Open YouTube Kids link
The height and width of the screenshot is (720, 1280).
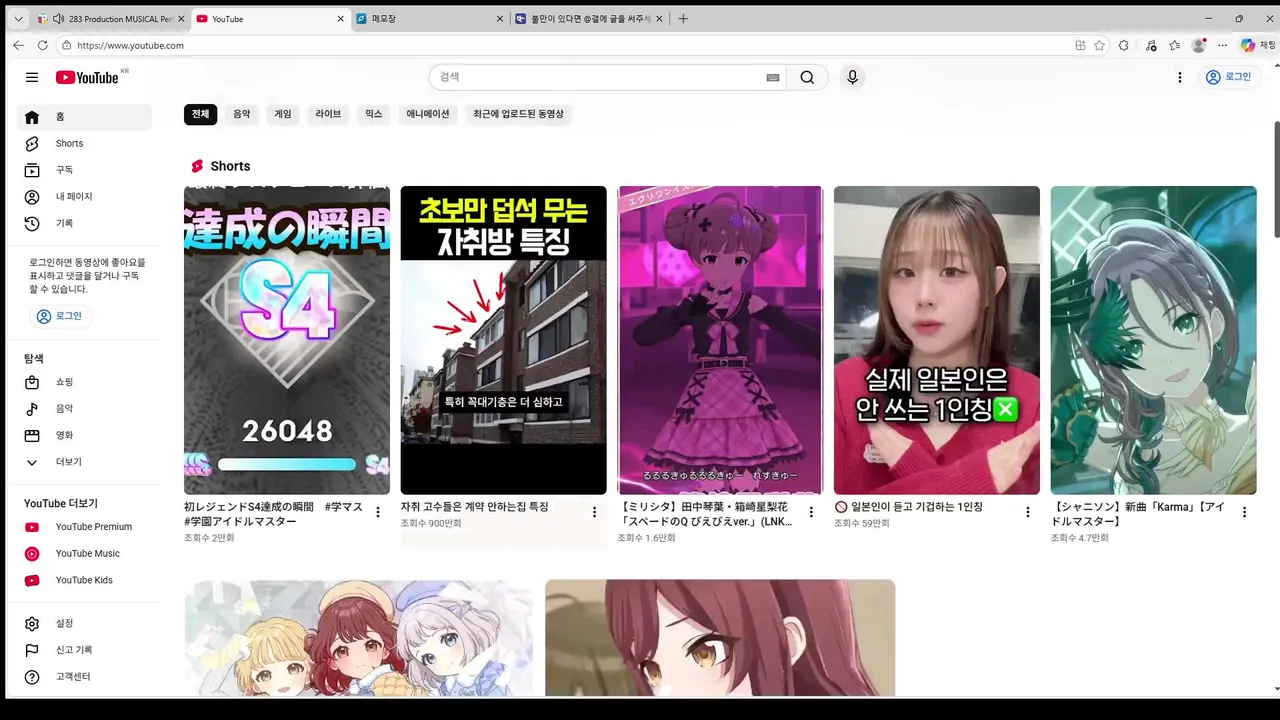84,580
